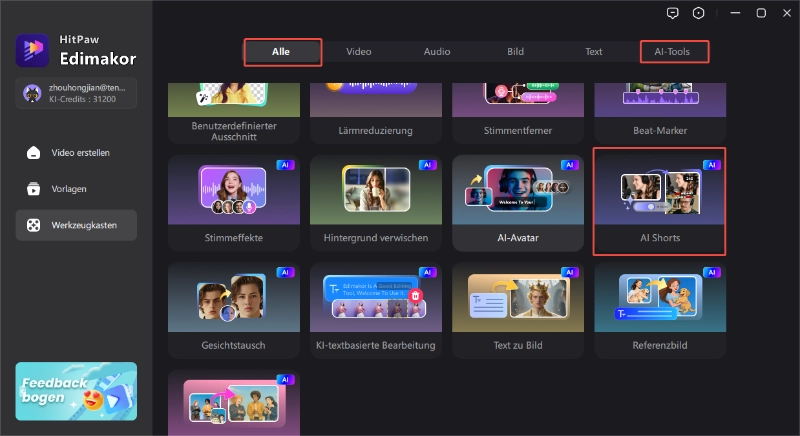
Task: Click the KI-textbasierte Bearbeitung label
Action: point(376,345)
